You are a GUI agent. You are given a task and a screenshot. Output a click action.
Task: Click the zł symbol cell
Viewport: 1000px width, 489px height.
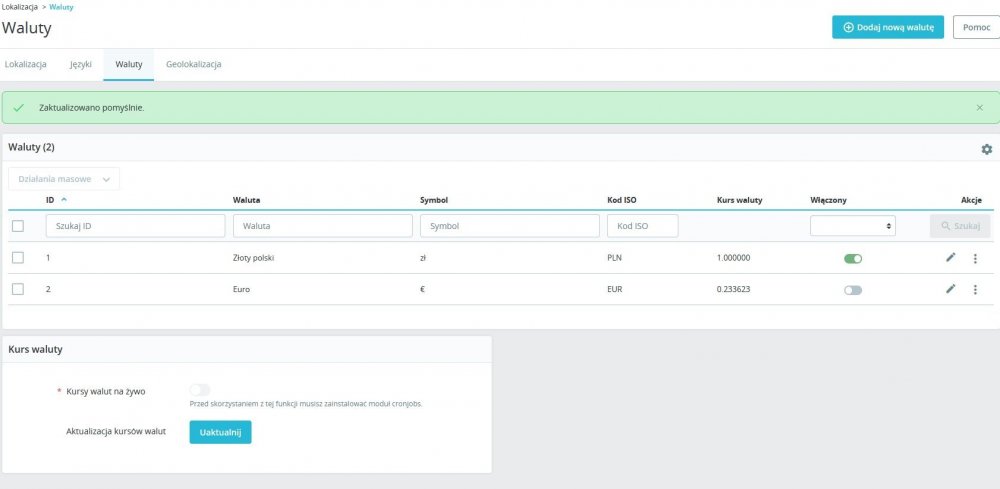pos(423,258)
